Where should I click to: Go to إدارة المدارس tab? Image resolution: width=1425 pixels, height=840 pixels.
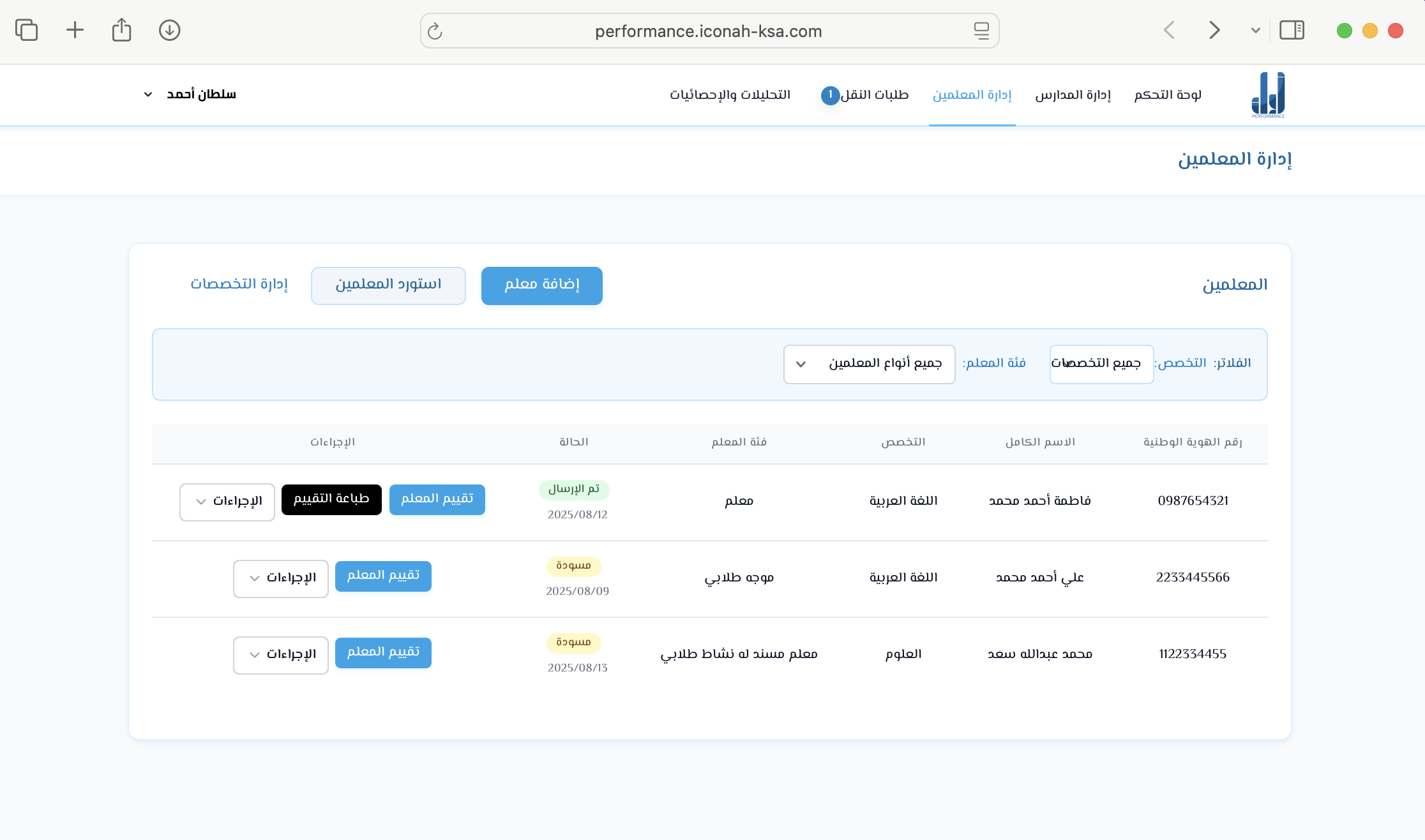[x=1073, y=95]
